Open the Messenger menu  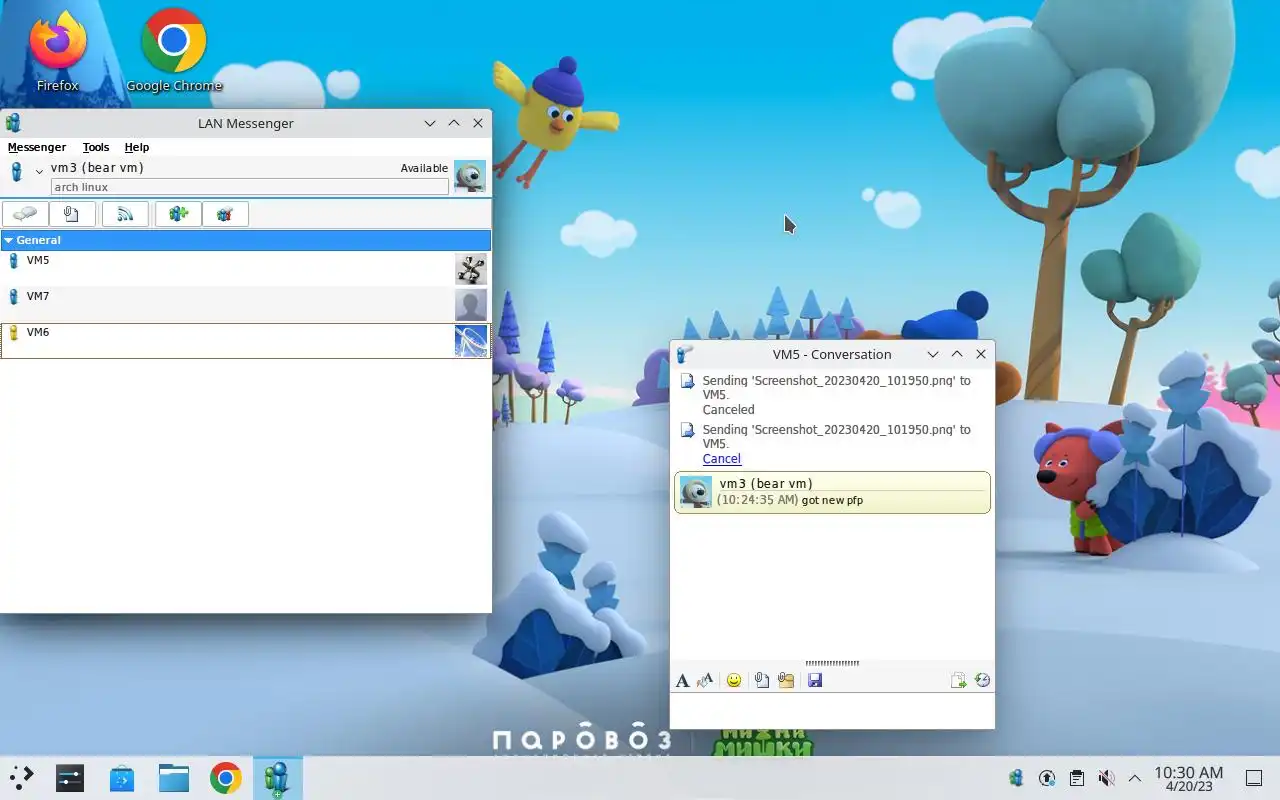37,147
